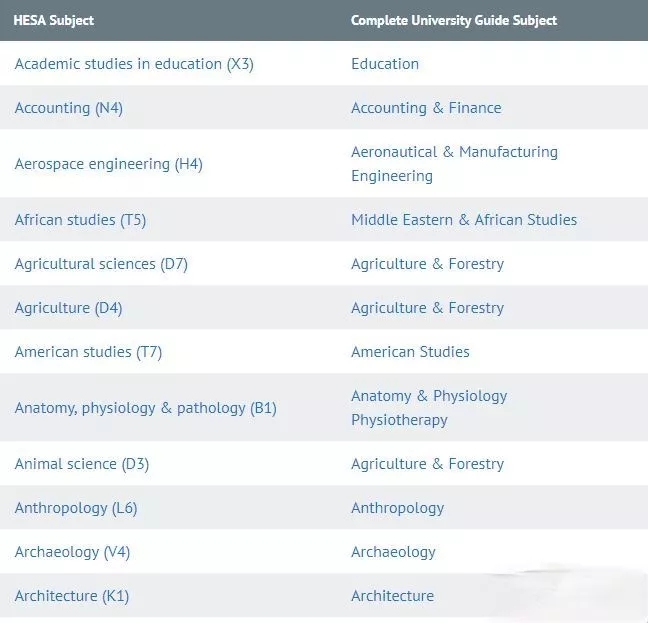Image resolution: width=648 pixels, height=623 pixels.
Task: Open Anatomy & Physiology guide subject
Action: (429, 396)
